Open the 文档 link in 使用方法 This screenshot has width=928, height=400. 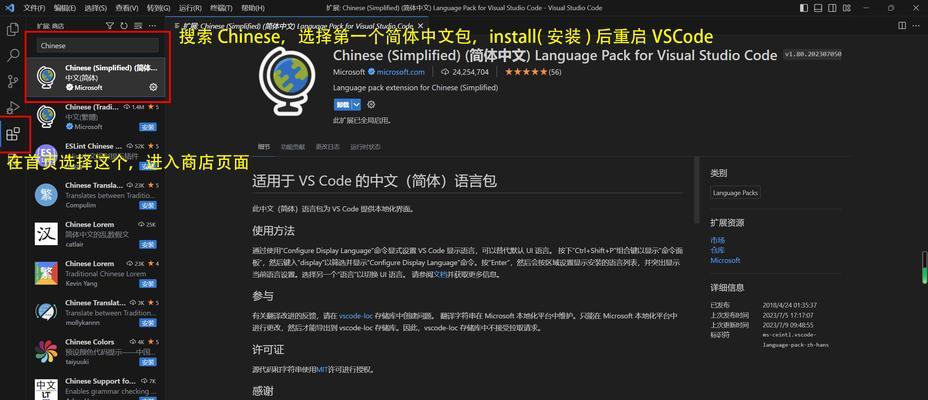(440, 275)
